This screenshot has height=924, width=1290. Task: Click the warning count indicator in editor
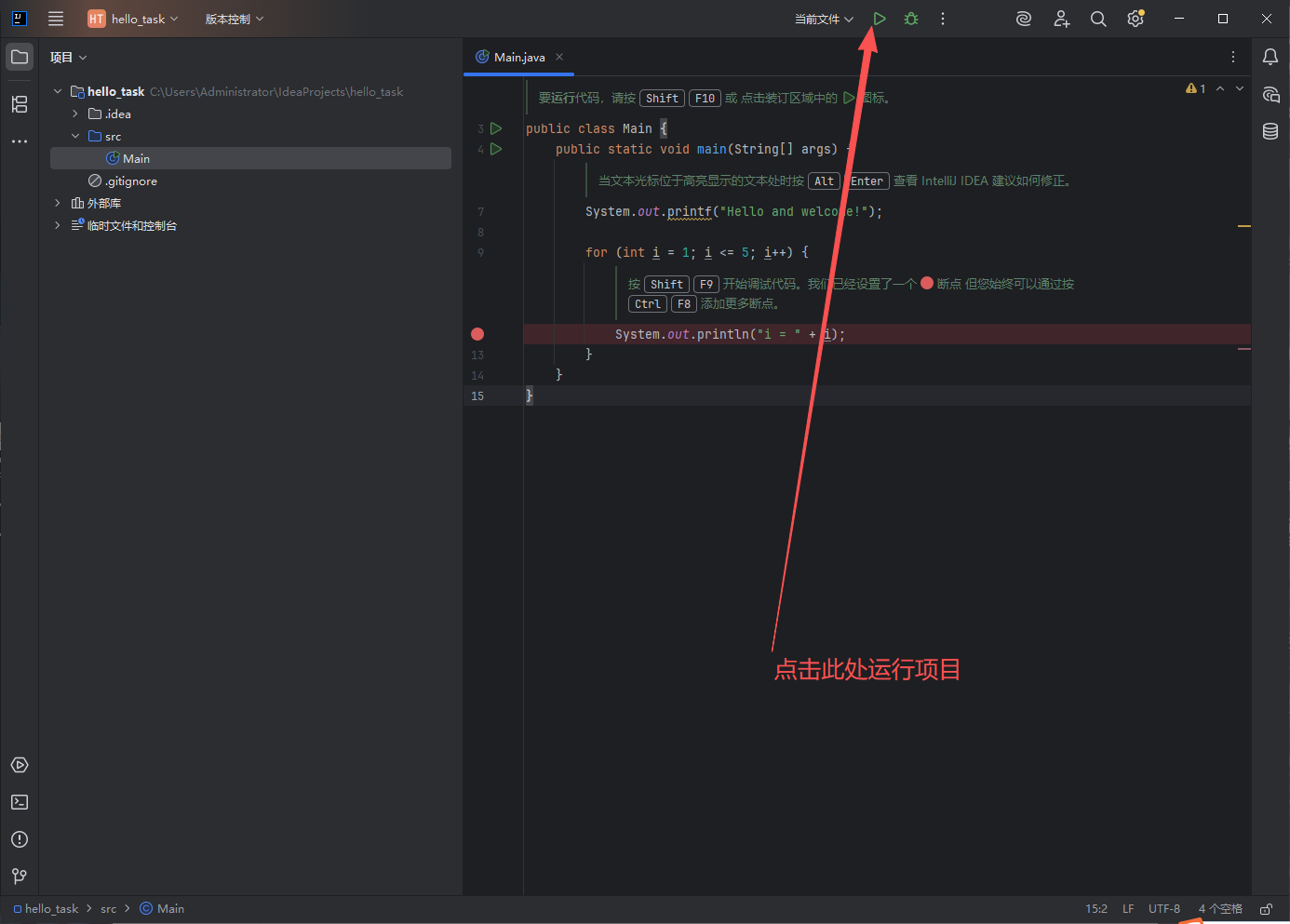tap(1196, 88)
